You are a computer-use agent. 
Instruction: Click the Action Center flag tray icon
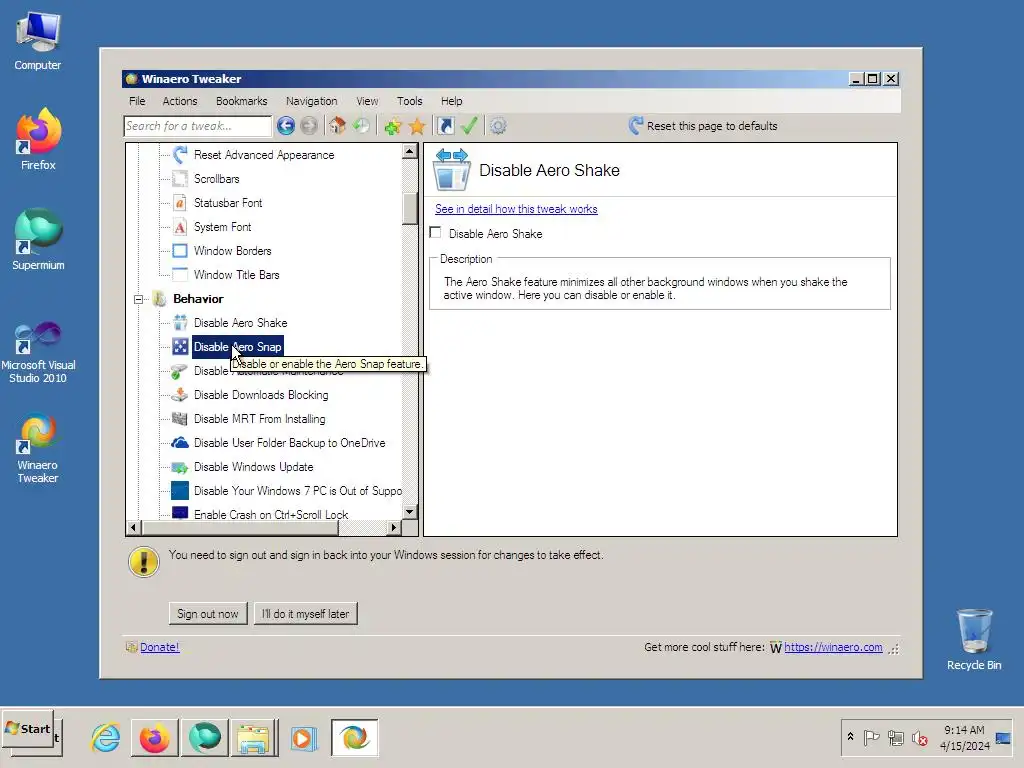pos(871,738)
